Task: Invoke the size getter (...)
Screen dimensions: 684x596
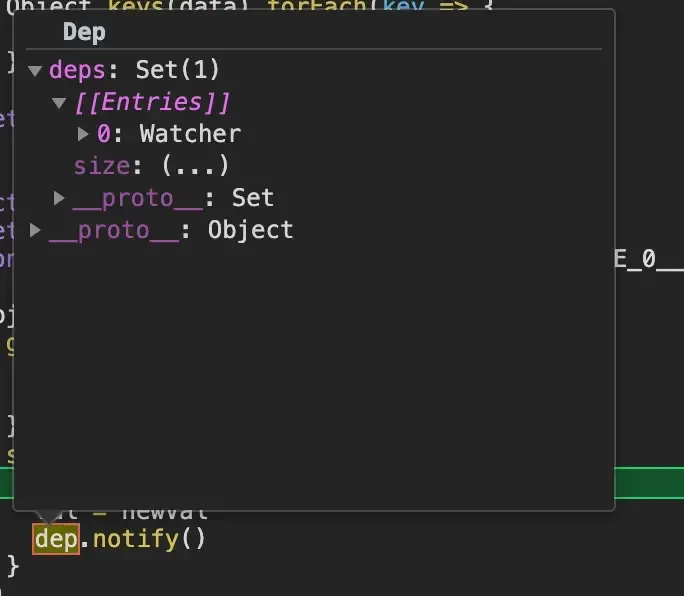Action: pyautogui.click(x=195, y=166)
